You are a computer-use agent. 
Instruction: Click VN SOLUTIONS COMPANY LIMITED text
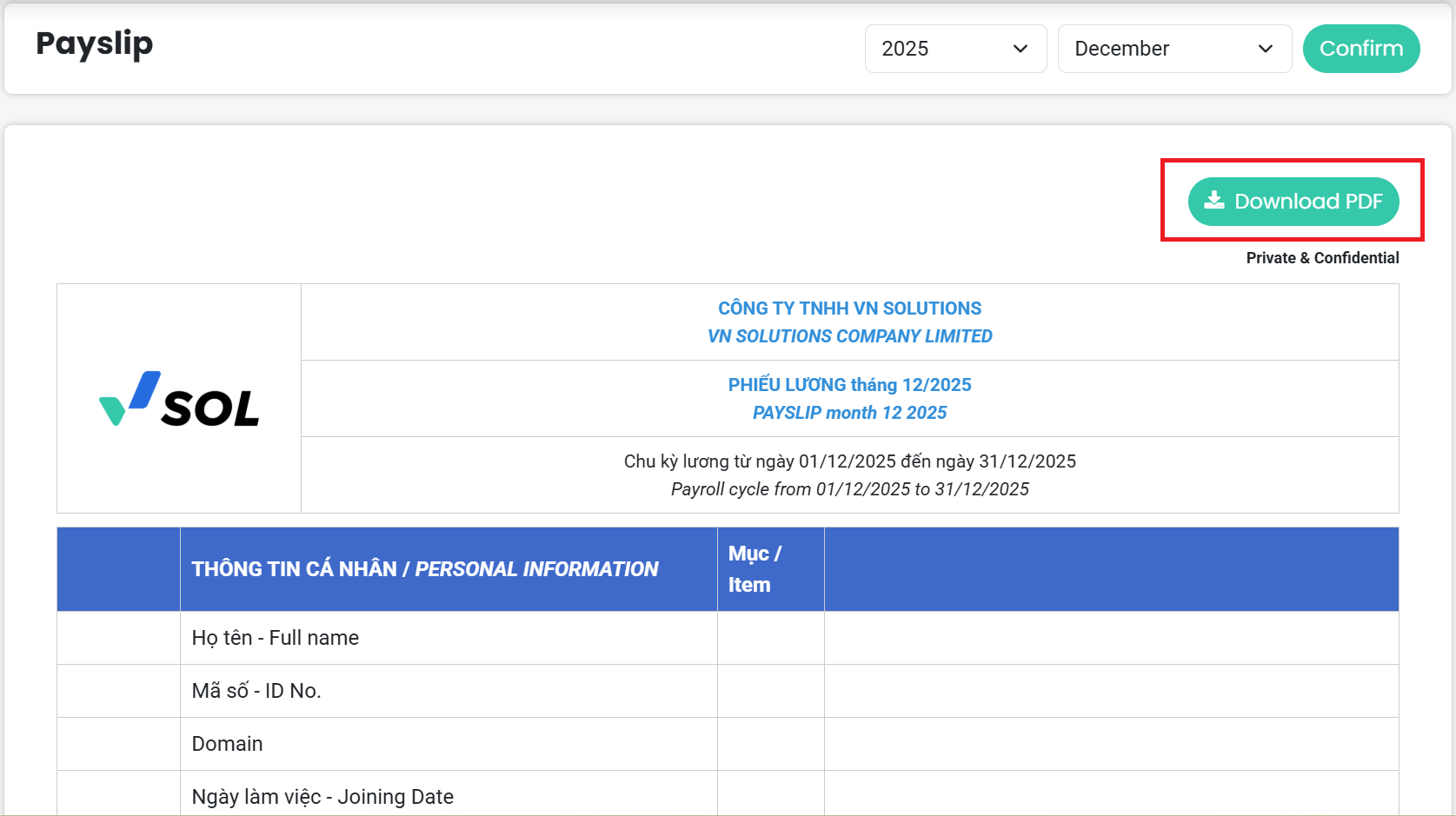tap(849, 336)
